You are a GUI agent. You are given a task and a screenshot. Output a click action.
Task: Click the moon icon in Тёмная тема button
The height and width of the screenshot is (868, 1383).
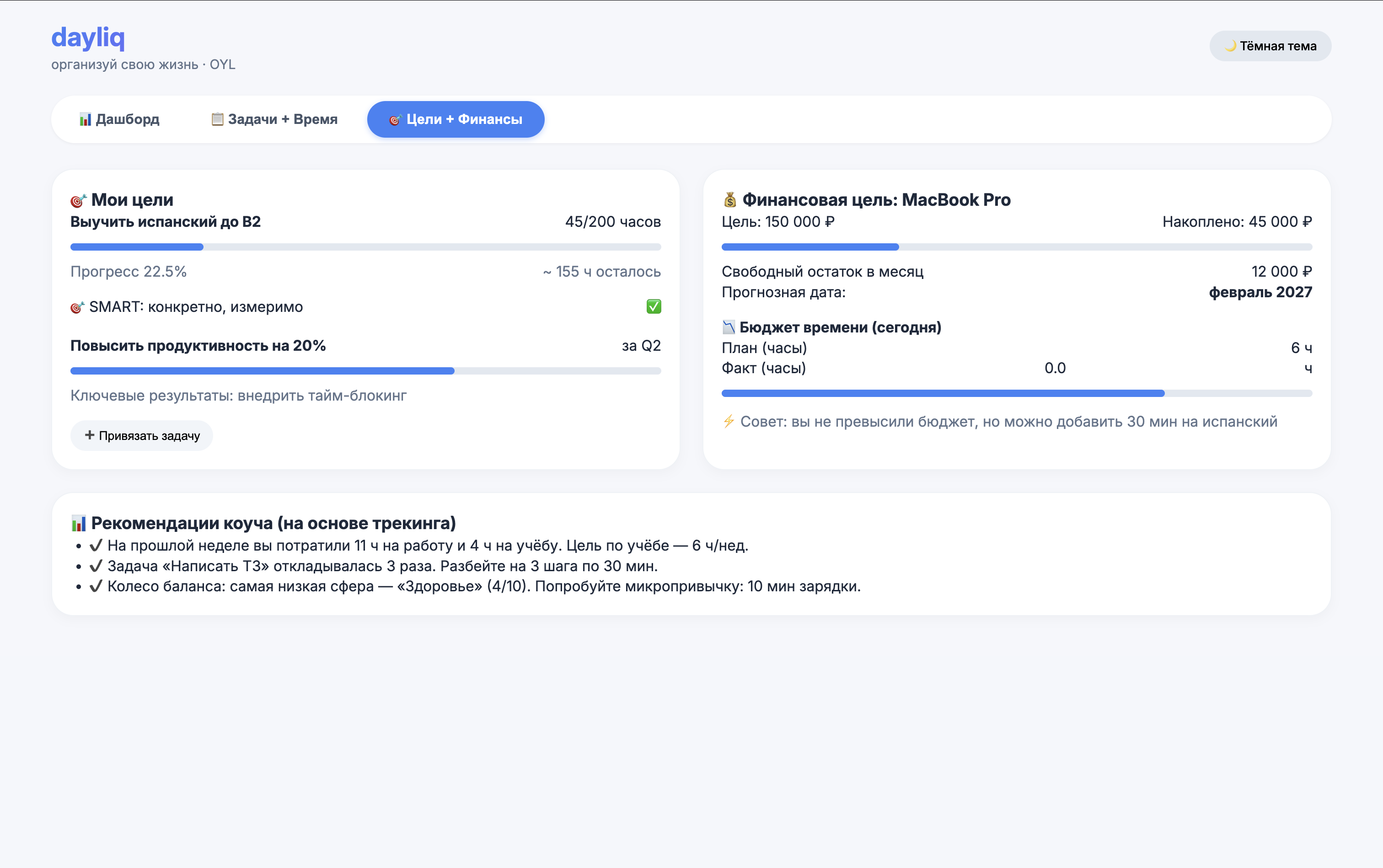pyautogui.click(x=1232, y=46)
